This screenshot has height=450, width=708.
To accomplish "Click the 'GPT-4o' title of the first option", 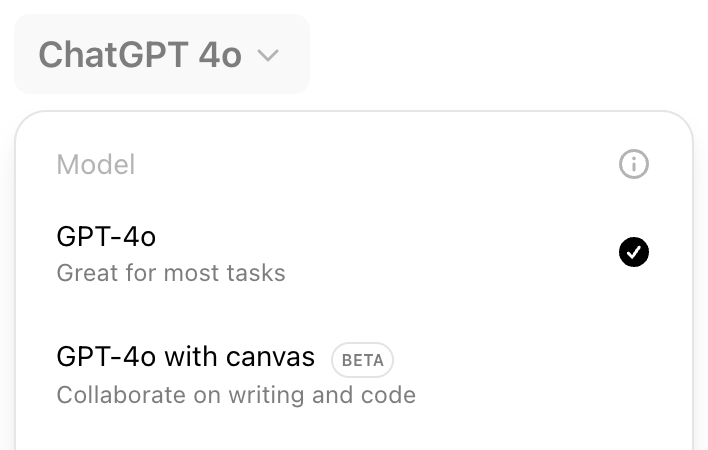I will 106,237.
